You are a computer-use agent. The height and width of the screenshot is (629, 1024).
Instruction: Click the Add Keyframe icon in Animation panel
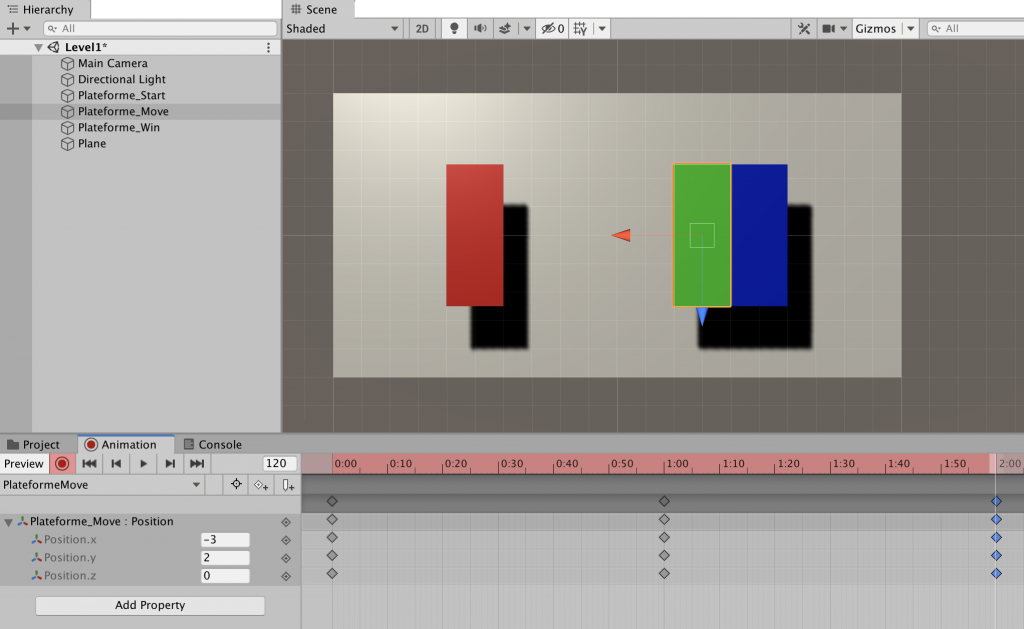pyautogui.click(x=261, y=485)
